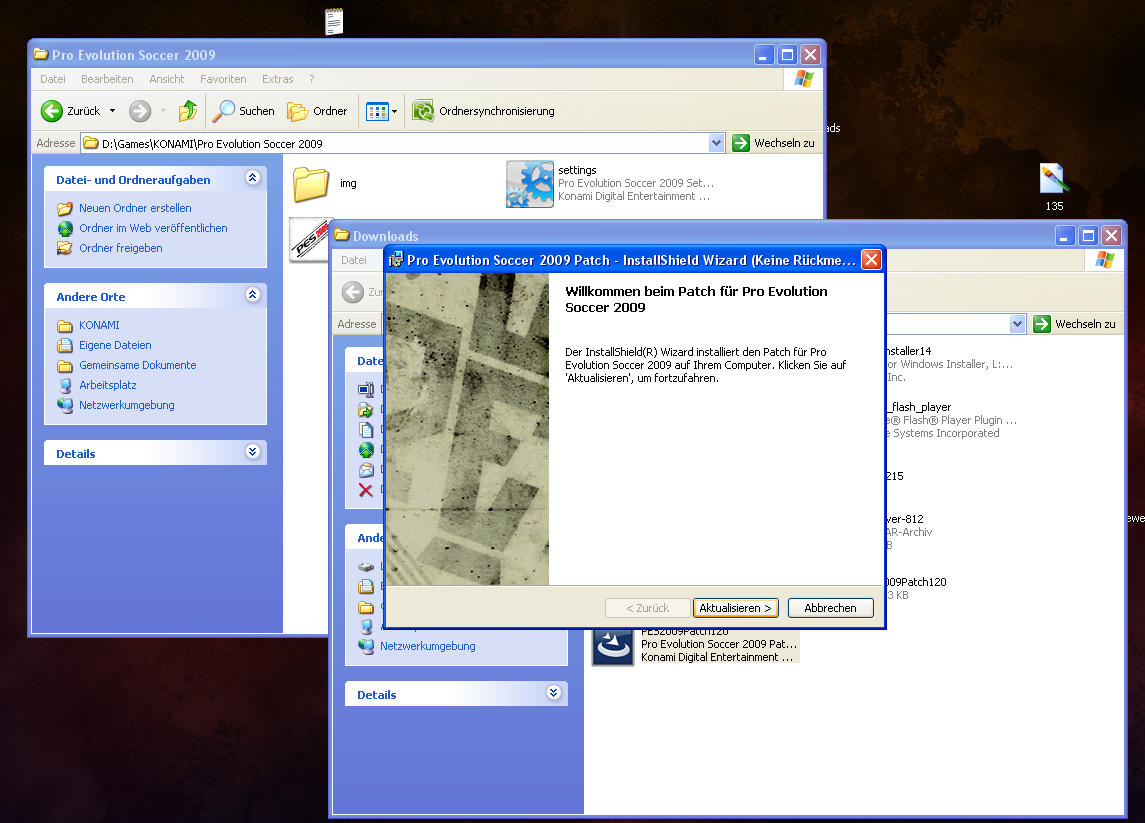Screen dimensions: 1145x823
Task: Open the ? help menu
Action: click(x=312, y=79)
